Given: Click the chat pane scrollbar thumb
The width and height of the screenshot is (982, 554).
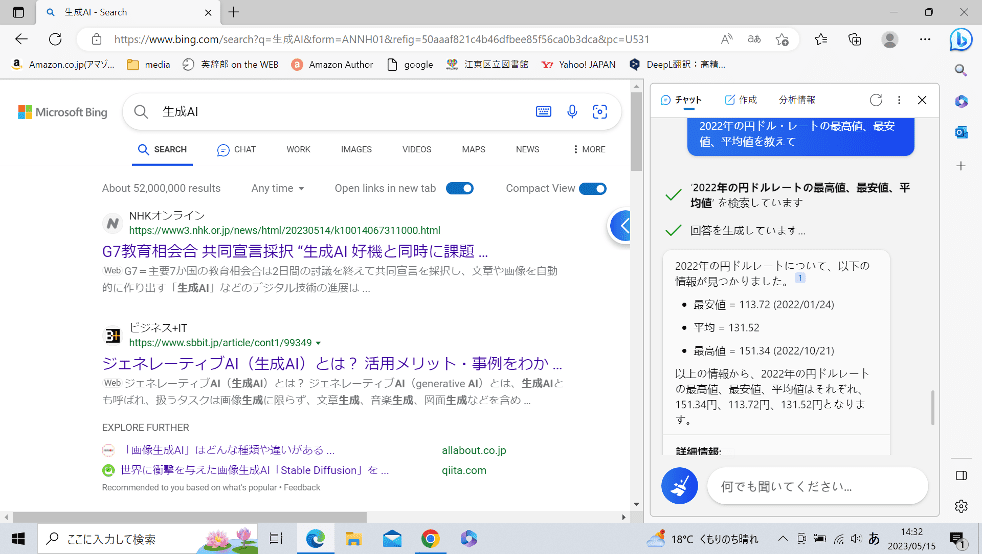Looking at the screenshot, I should (x=933, y=407).
